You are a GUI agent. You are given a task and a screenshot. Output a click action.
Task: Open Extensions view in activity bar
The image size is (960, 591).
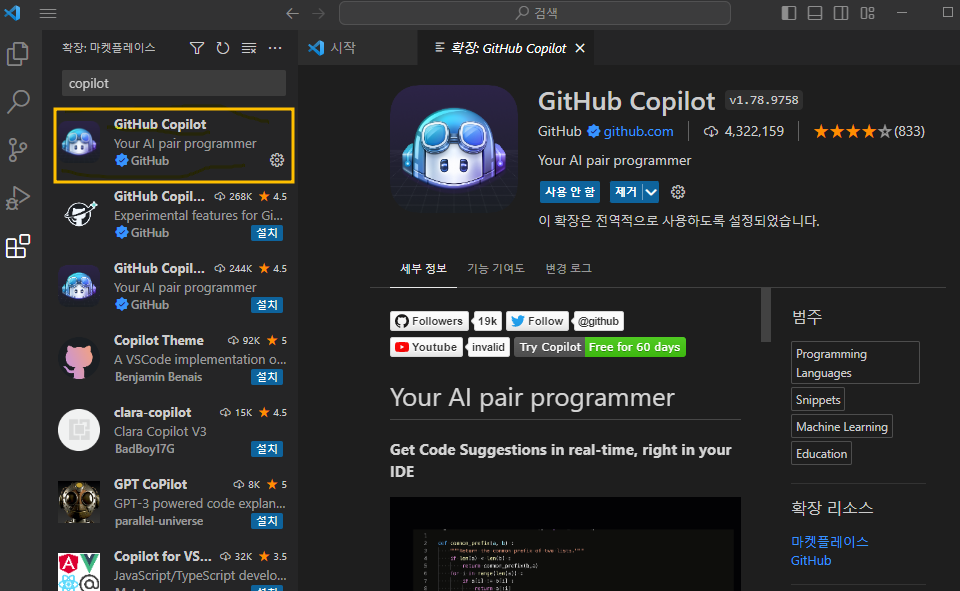[18, 246]
